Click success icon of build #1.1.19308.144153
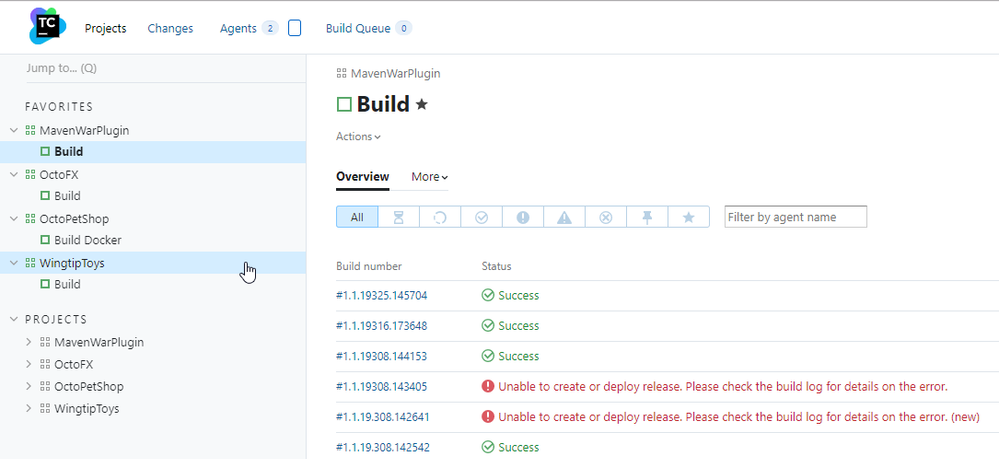The image size is (999, 459). click(488, 356)
